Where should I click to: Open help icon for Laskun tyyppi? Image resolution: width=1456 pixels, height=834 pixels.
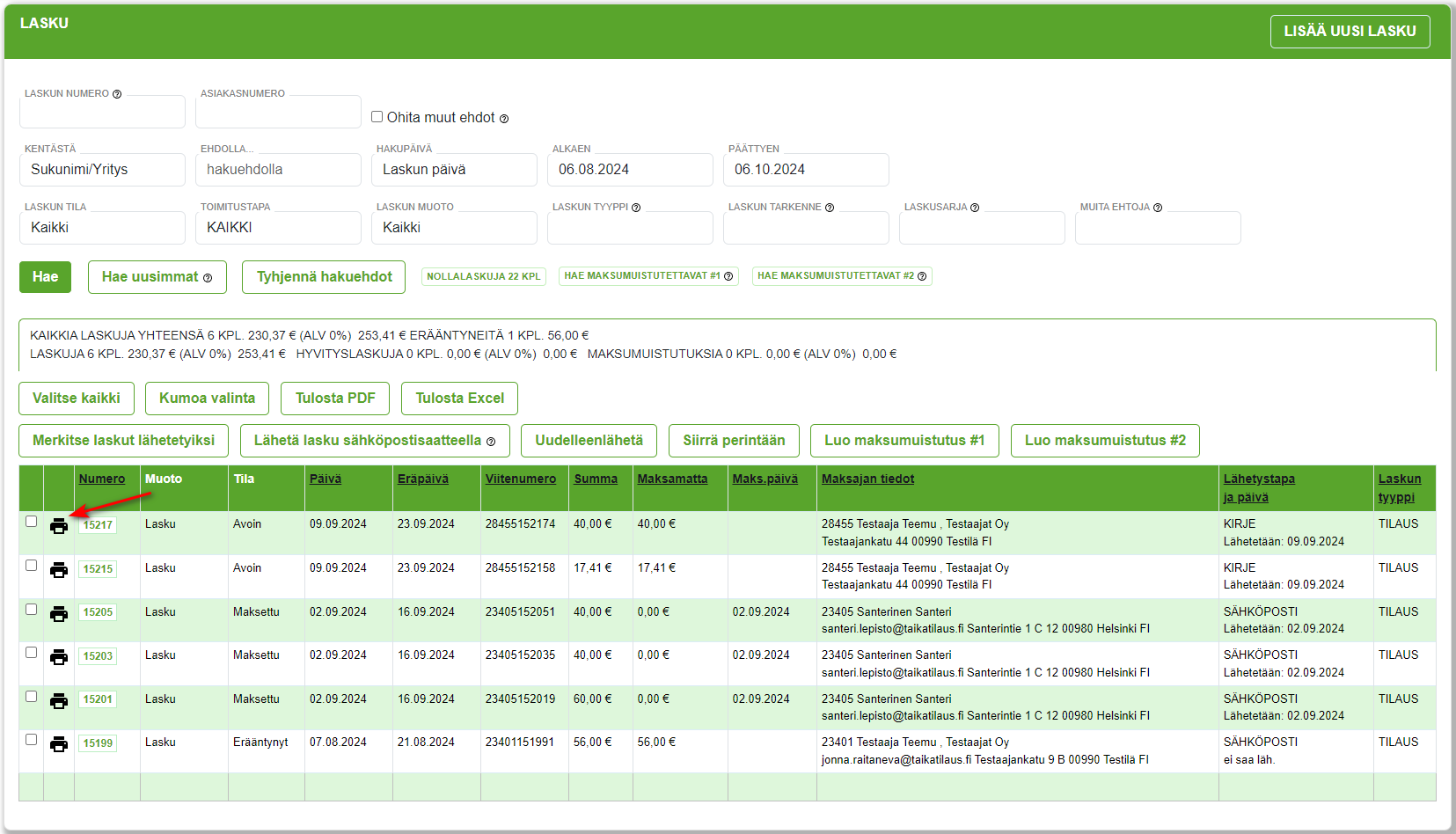636,208
